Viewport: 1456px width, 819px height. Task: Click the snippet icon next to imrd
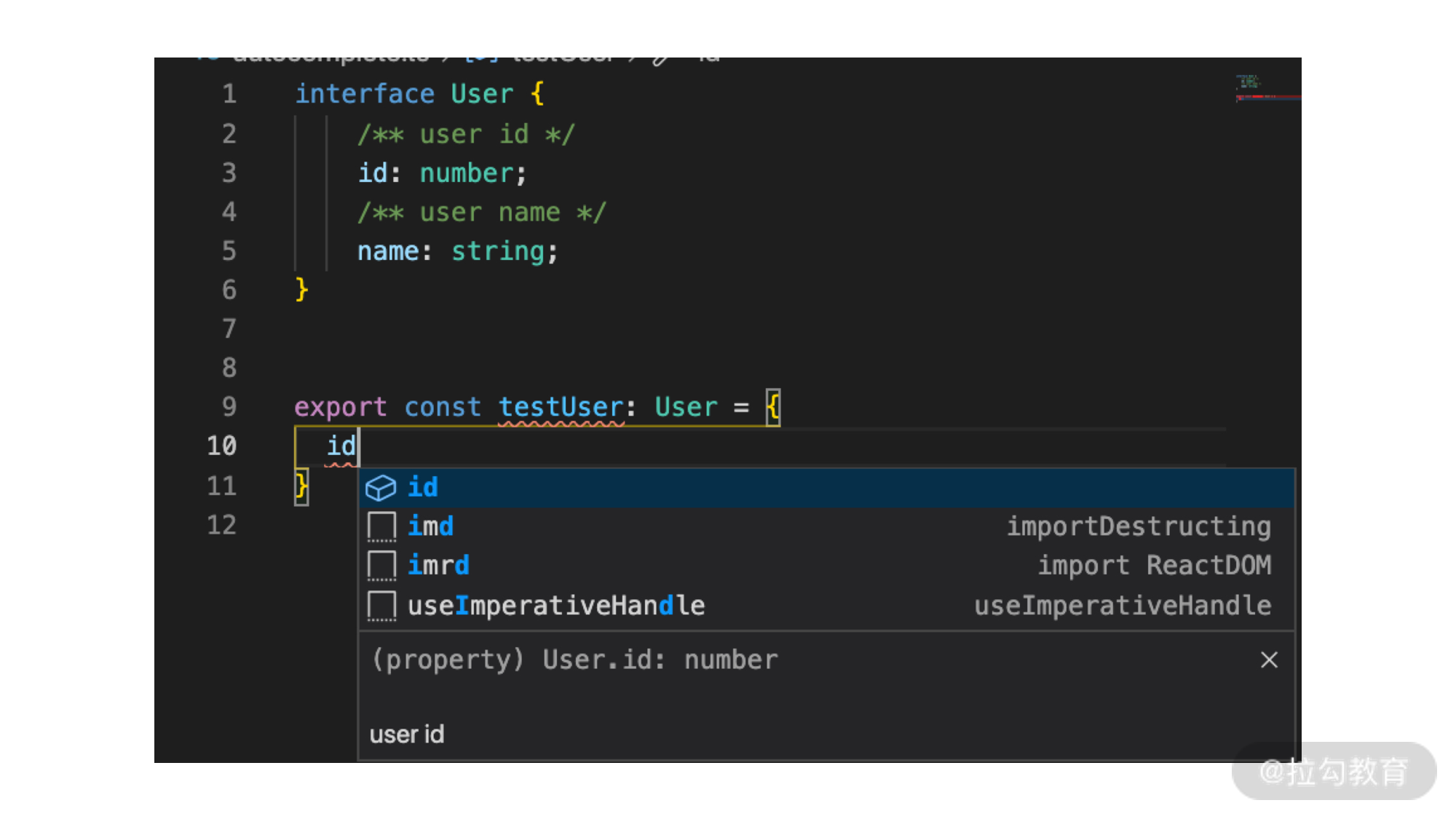point(381,566)
